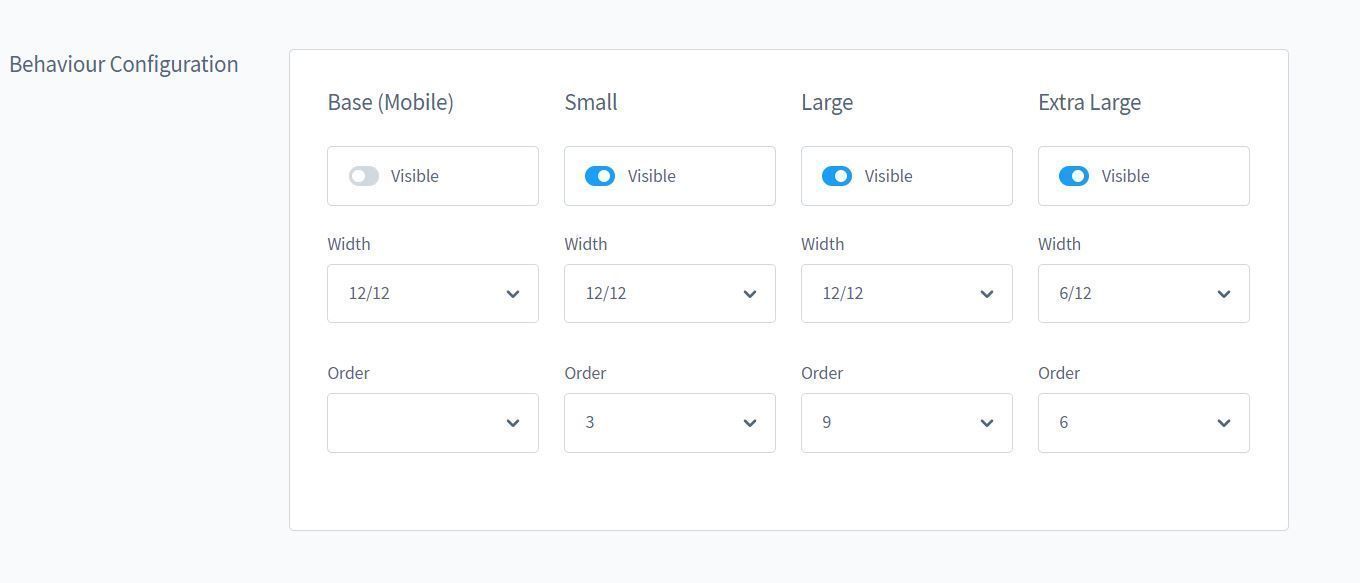
Task: Open the Small Width dropdown
Action: click(x=669, y=294)
